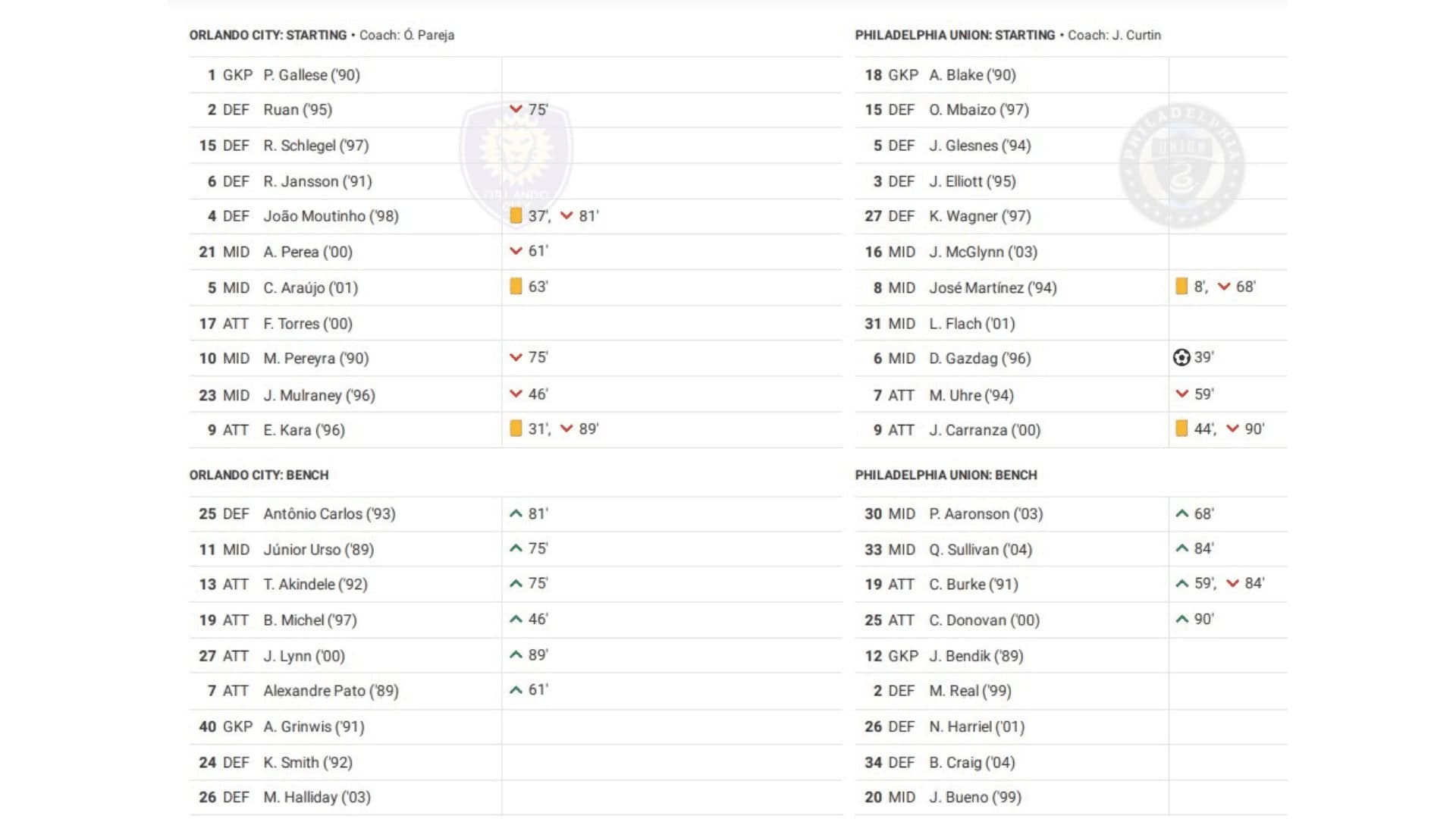Click the yellow card icon for João Moutinho
The height and width of the screenshot is (819, 1456).
click(x=516, y=215)
